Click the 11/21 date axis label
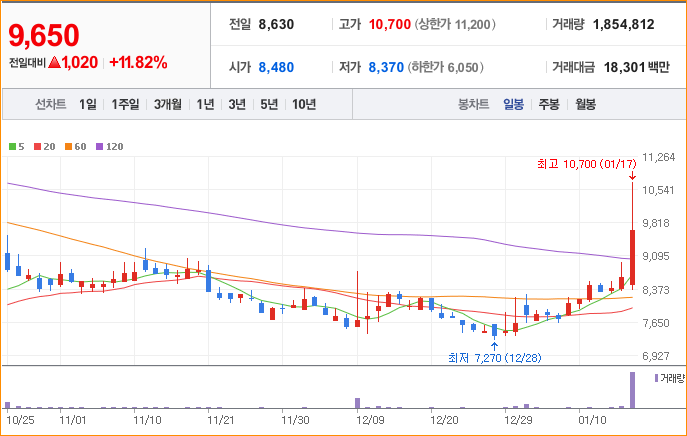Viewport: 687px width, 436px height. coord(221,421)
